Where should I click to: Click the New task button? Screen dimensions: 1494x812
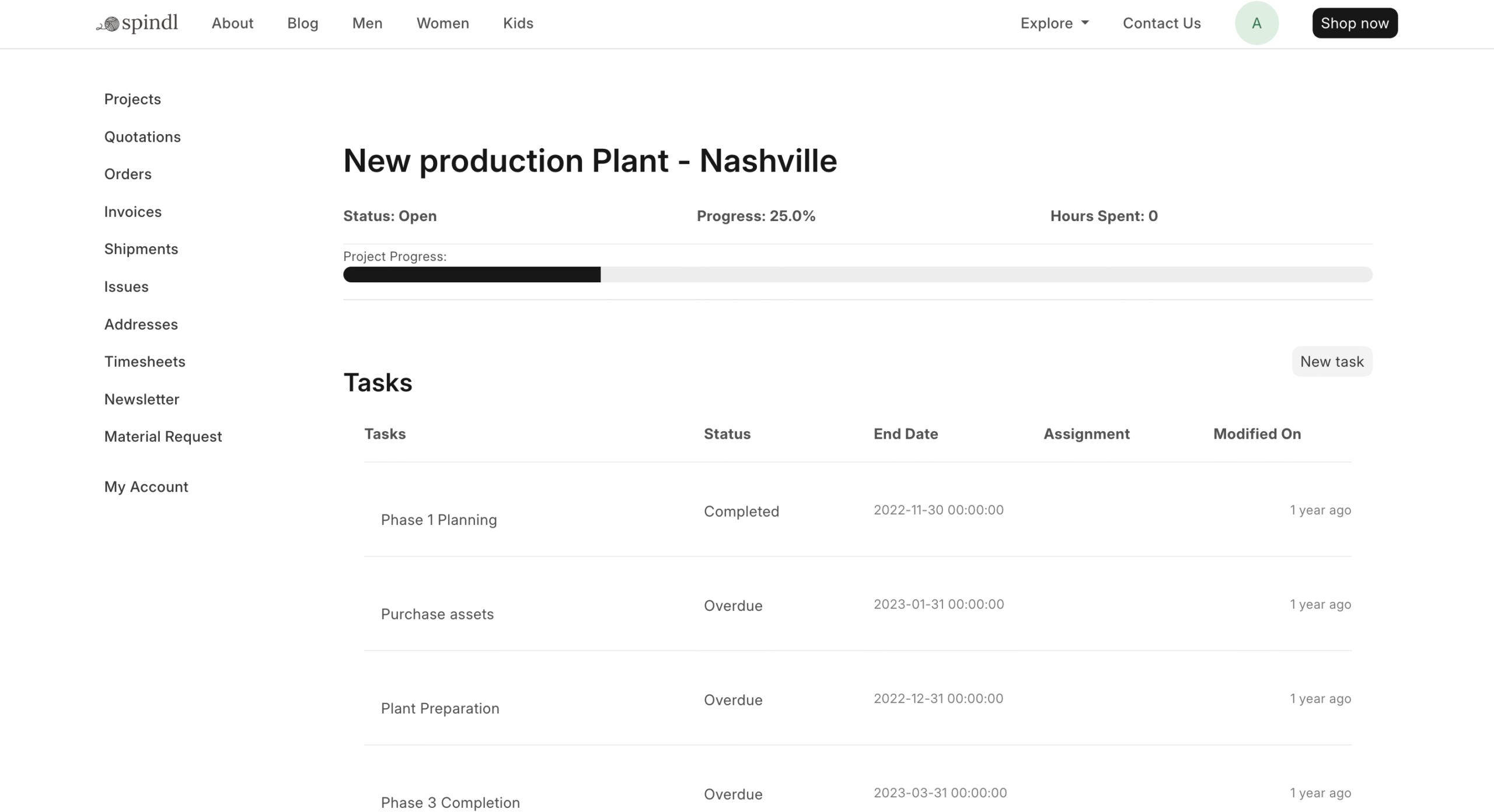coord(1332,361)
